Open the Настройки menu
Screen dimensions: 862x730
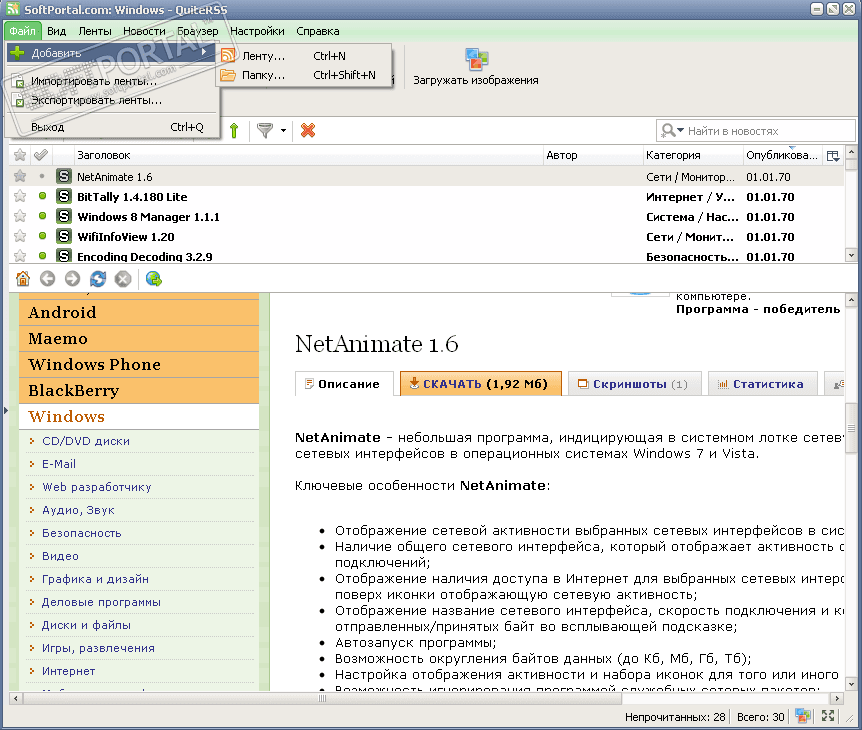pos(257,31)
